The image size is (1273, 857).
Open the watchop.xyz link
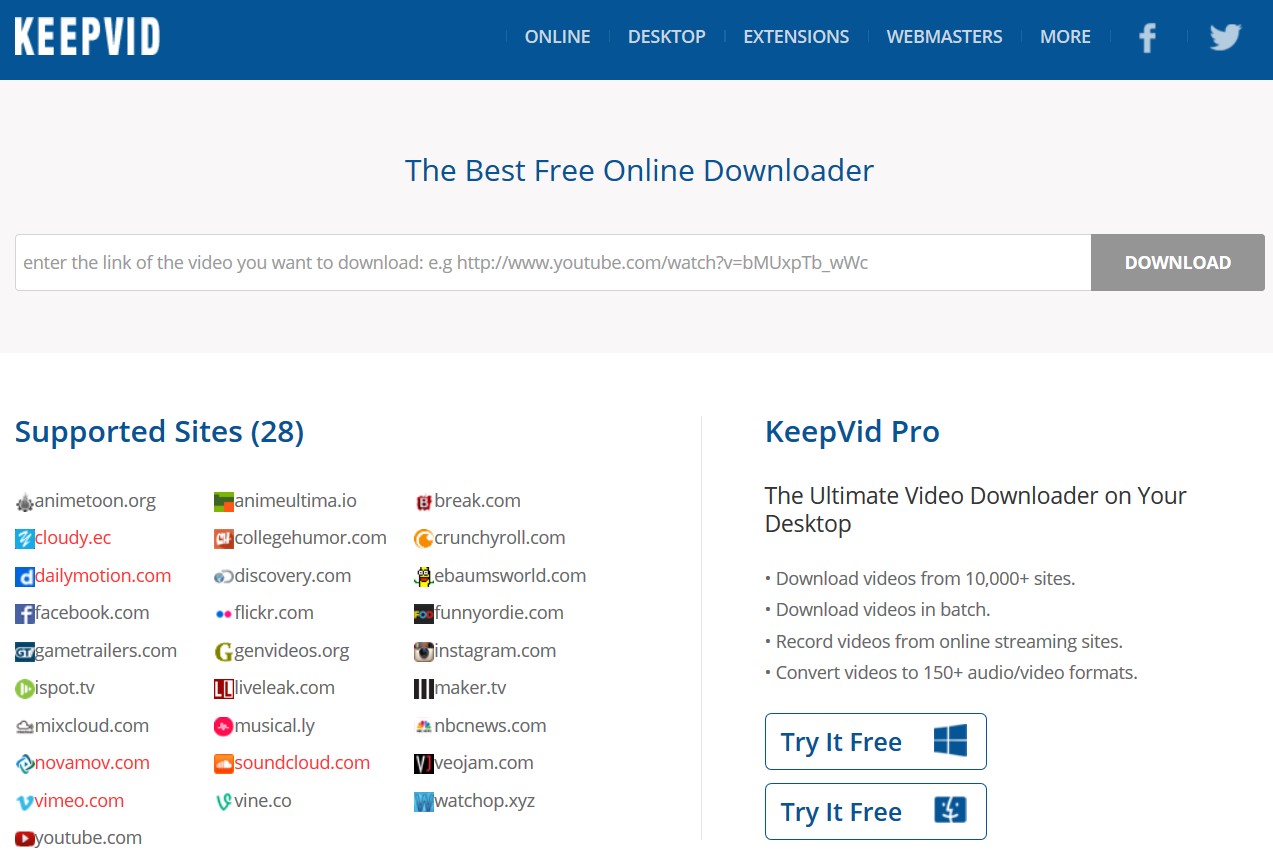(485, 801)
